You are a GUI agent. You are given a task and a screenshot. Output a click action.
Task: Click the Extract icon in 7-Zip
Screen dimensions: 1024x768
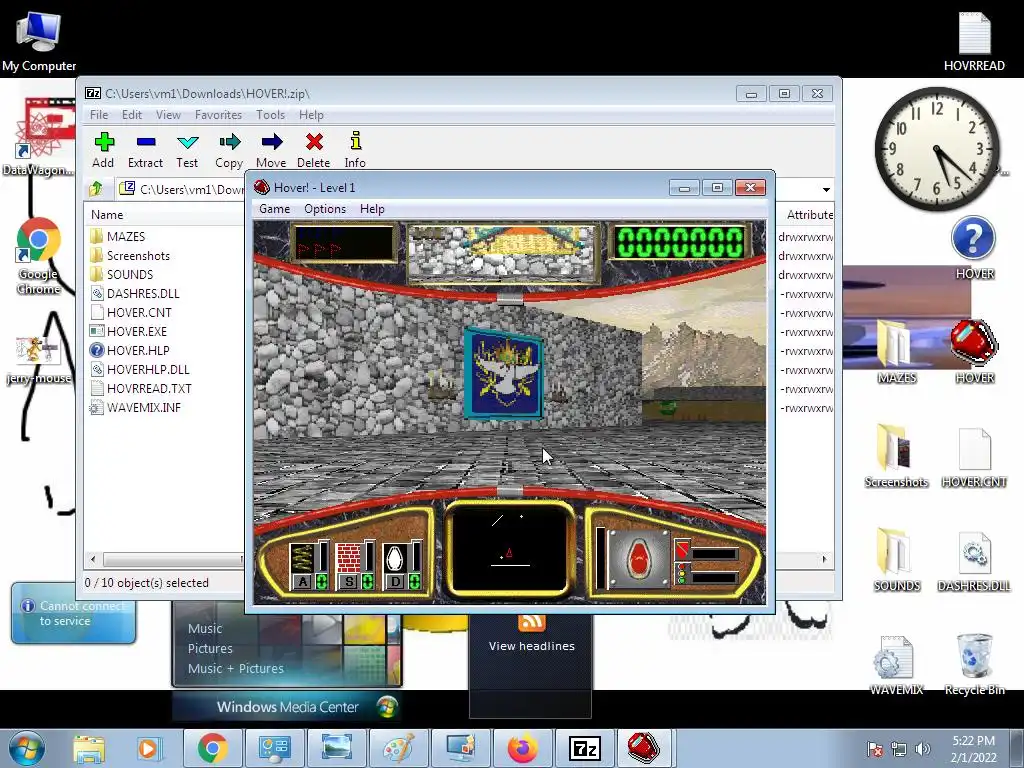[145, 150]
